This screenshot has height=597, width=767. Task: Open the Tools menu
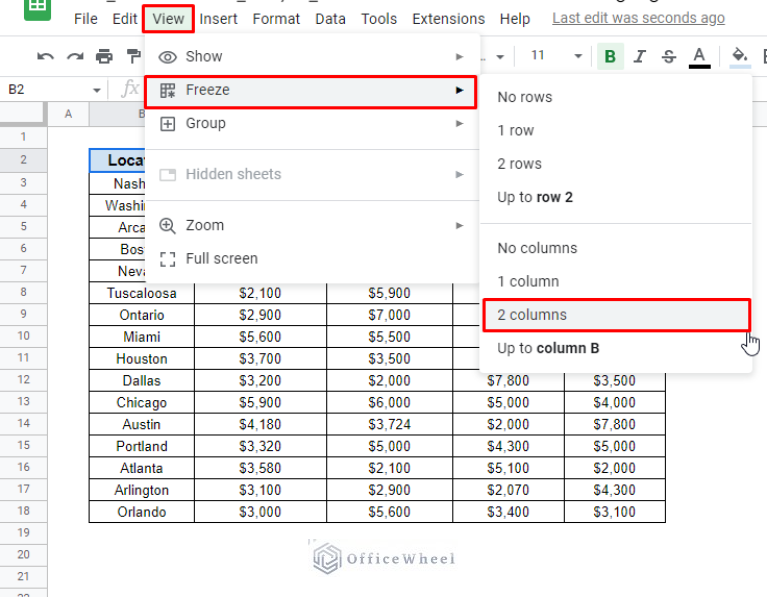click(379, 19)
